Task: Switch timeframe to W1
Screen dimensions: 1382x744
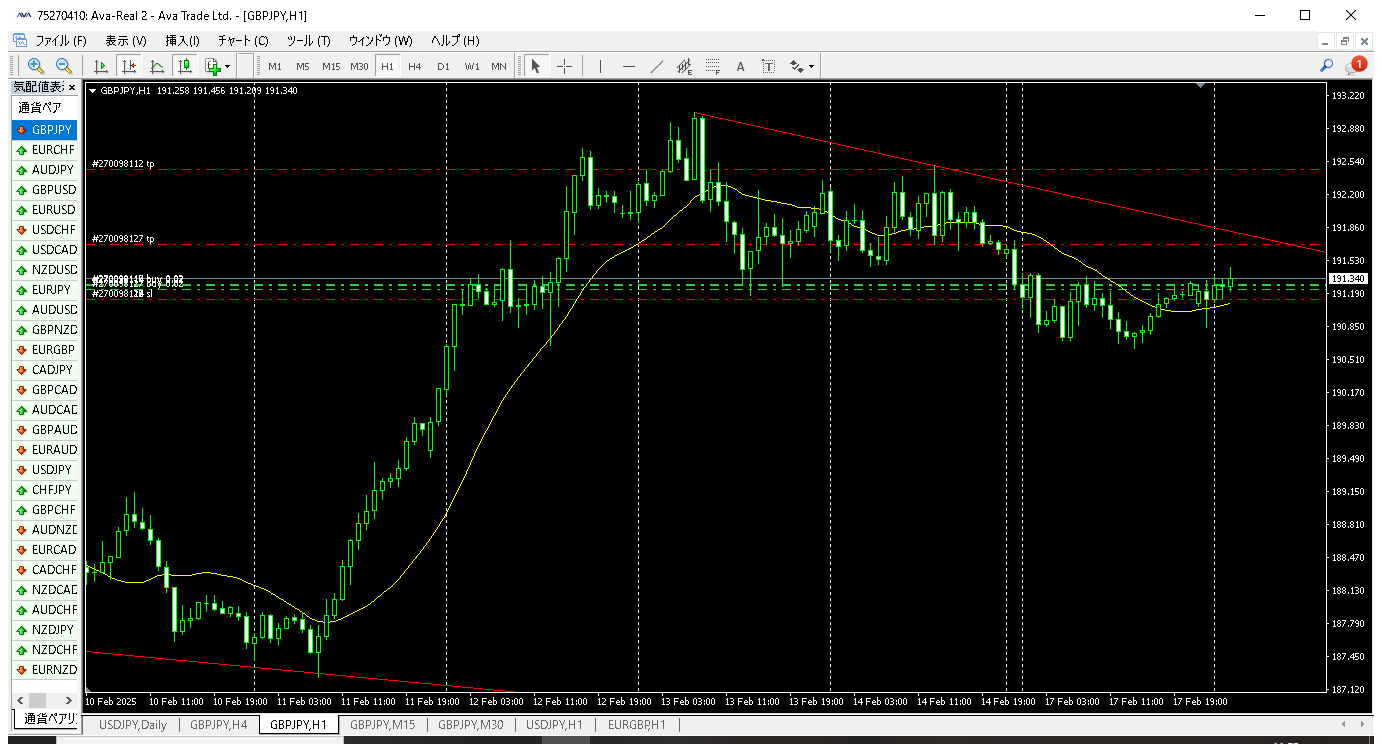Action: pyautogui.click(x=471, y=66)
